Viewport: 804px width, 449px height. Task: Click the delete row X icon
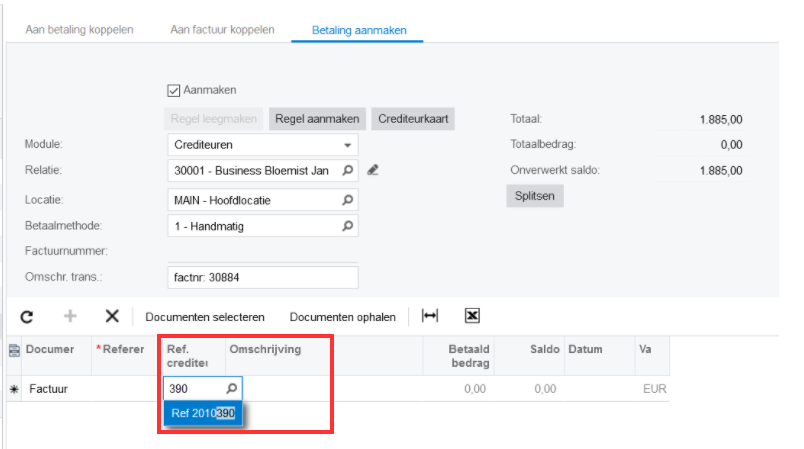point(112,316)
